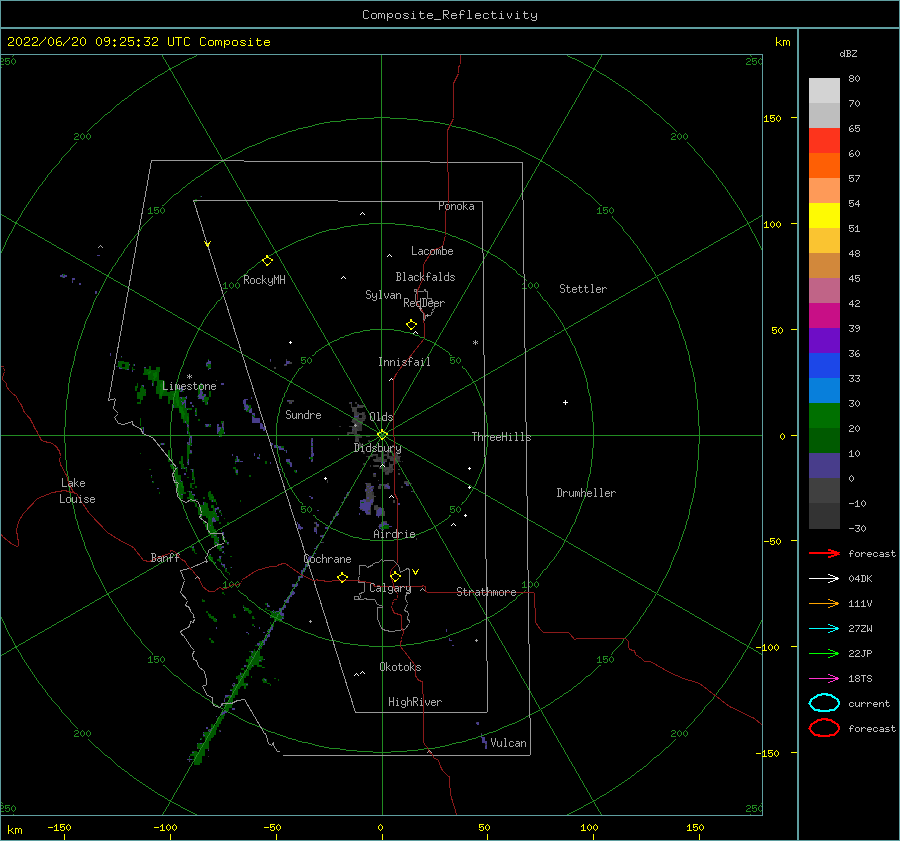
Task: Click the RedDeer city label
Action: (x=424, y=303)
